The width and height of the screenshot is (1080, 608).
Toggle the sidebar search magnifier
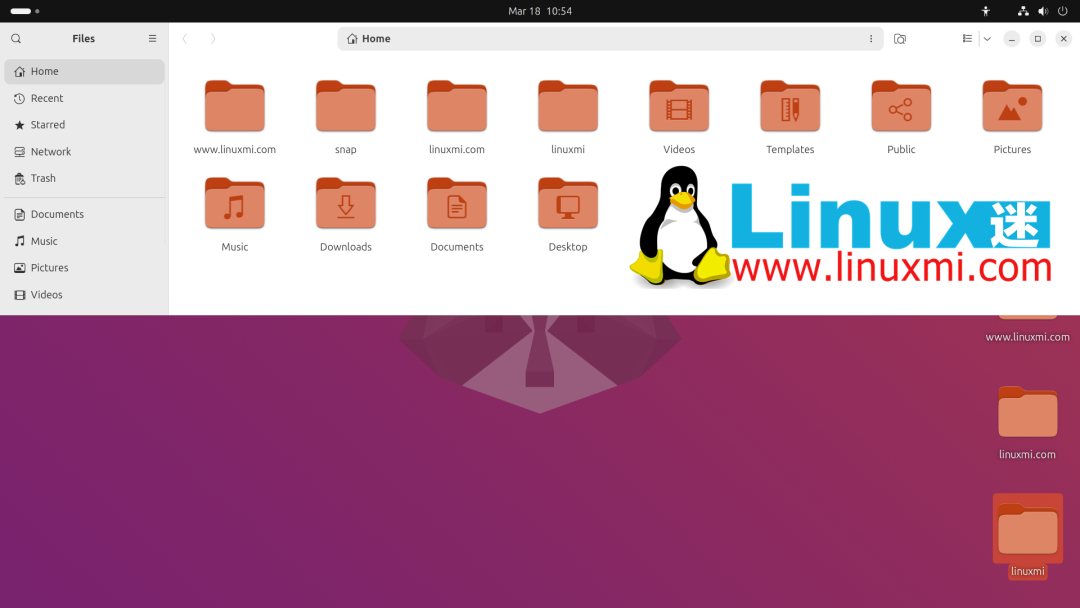click(15, 38)
